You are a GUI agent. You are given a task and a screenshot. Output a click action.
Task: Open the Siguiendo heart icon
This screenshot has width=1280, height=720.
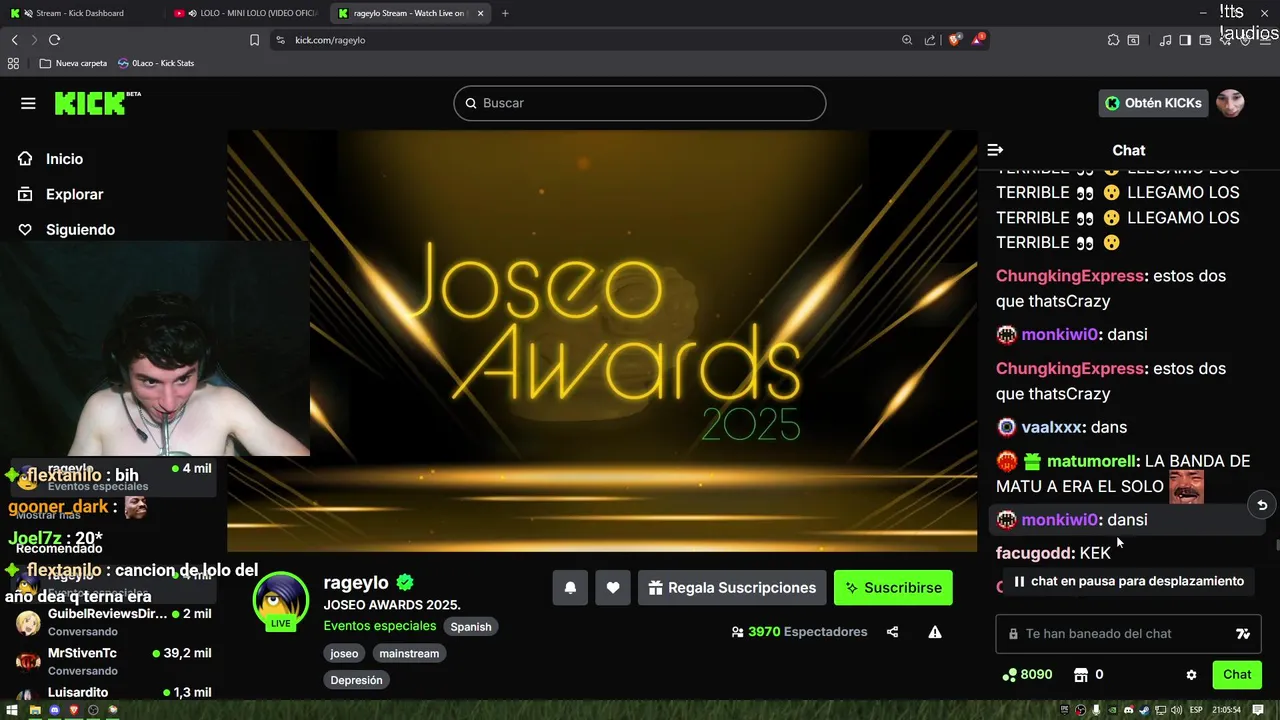tap(26, 229)
